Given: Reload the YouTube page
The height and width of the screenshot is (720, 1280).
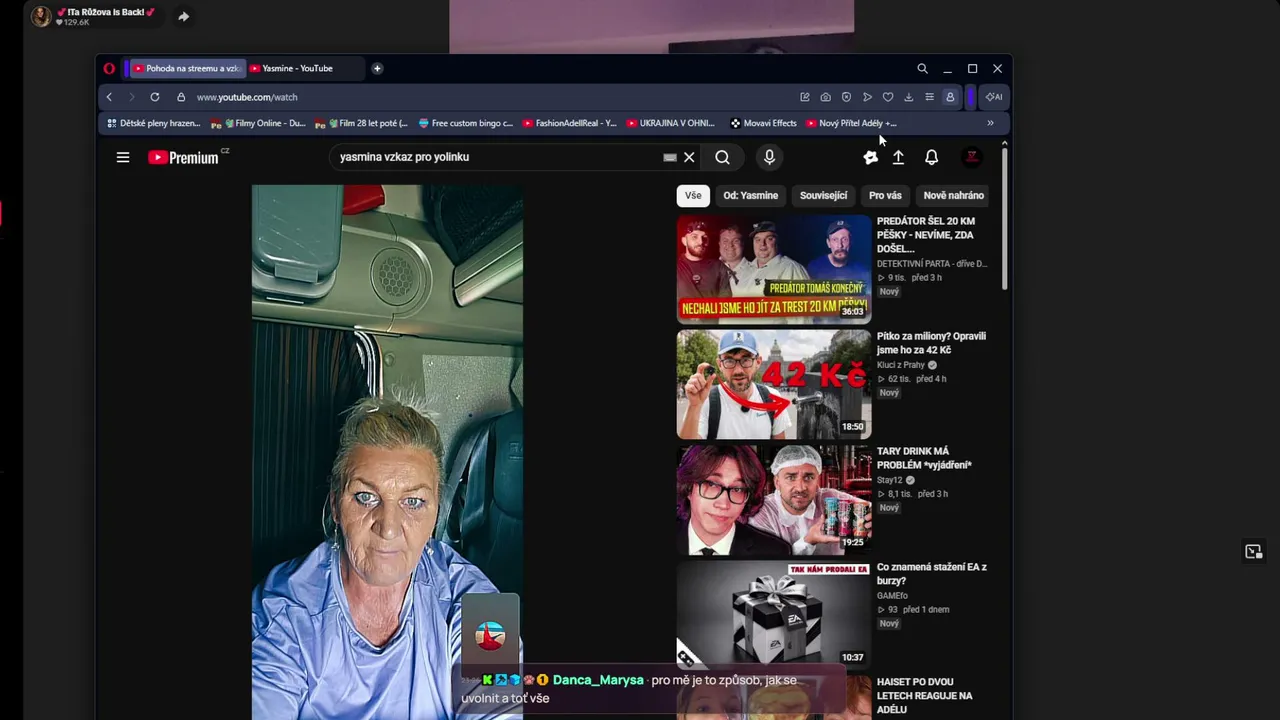Looking at the screenshot, I should pos(155,97).
